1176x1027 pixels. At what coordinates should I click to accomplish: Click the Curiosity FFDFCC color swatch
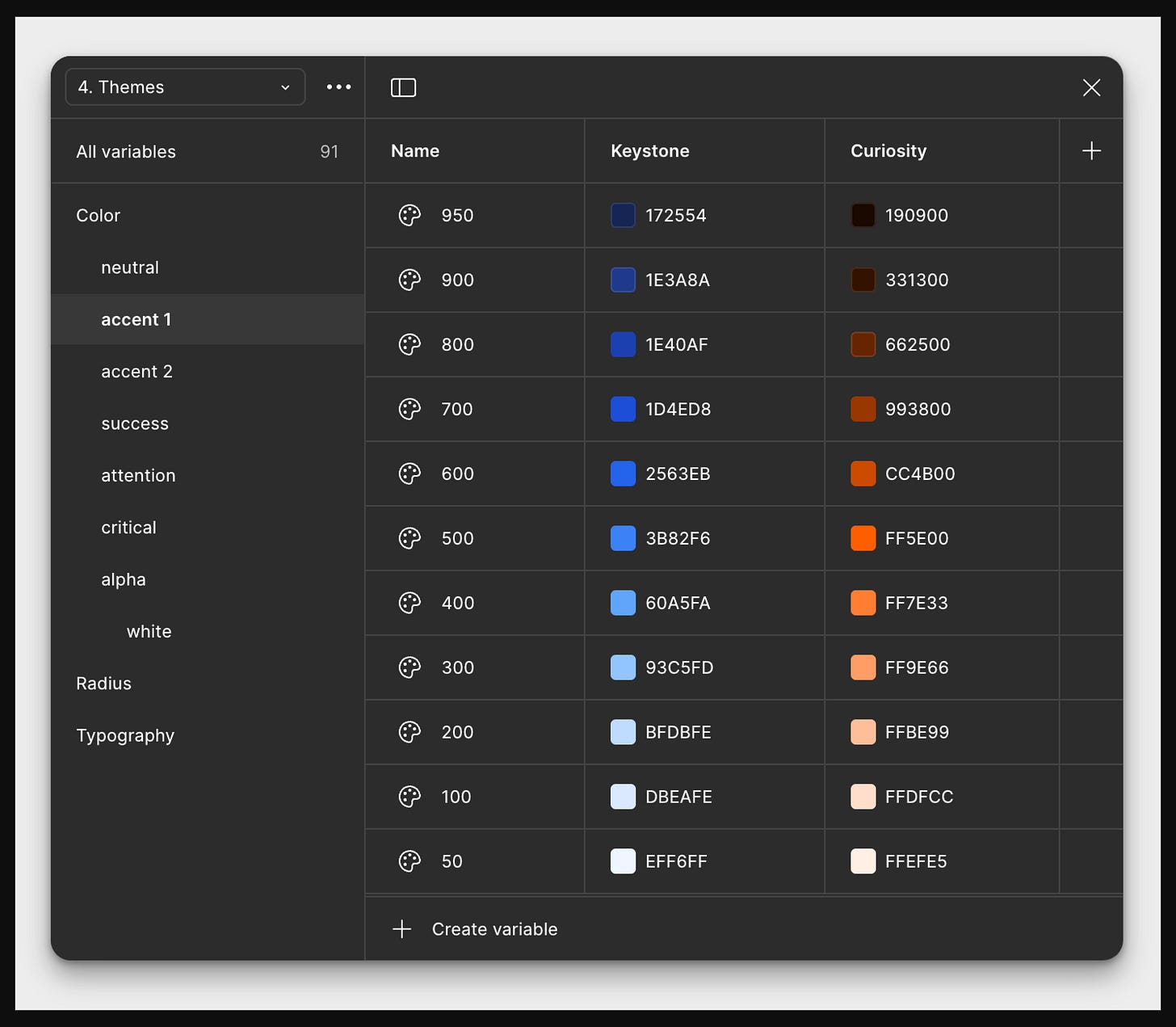[x=863, y=797]
